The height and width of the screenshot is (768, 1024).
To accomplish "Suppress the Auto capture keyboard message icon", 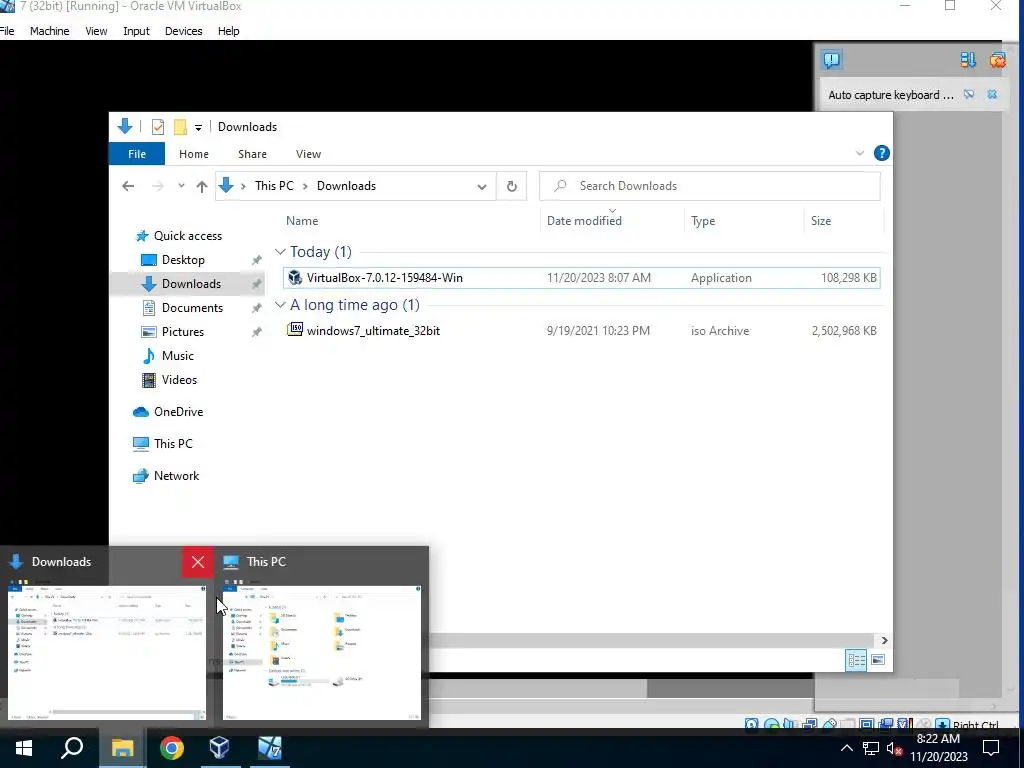I will (x=969, y=95).
